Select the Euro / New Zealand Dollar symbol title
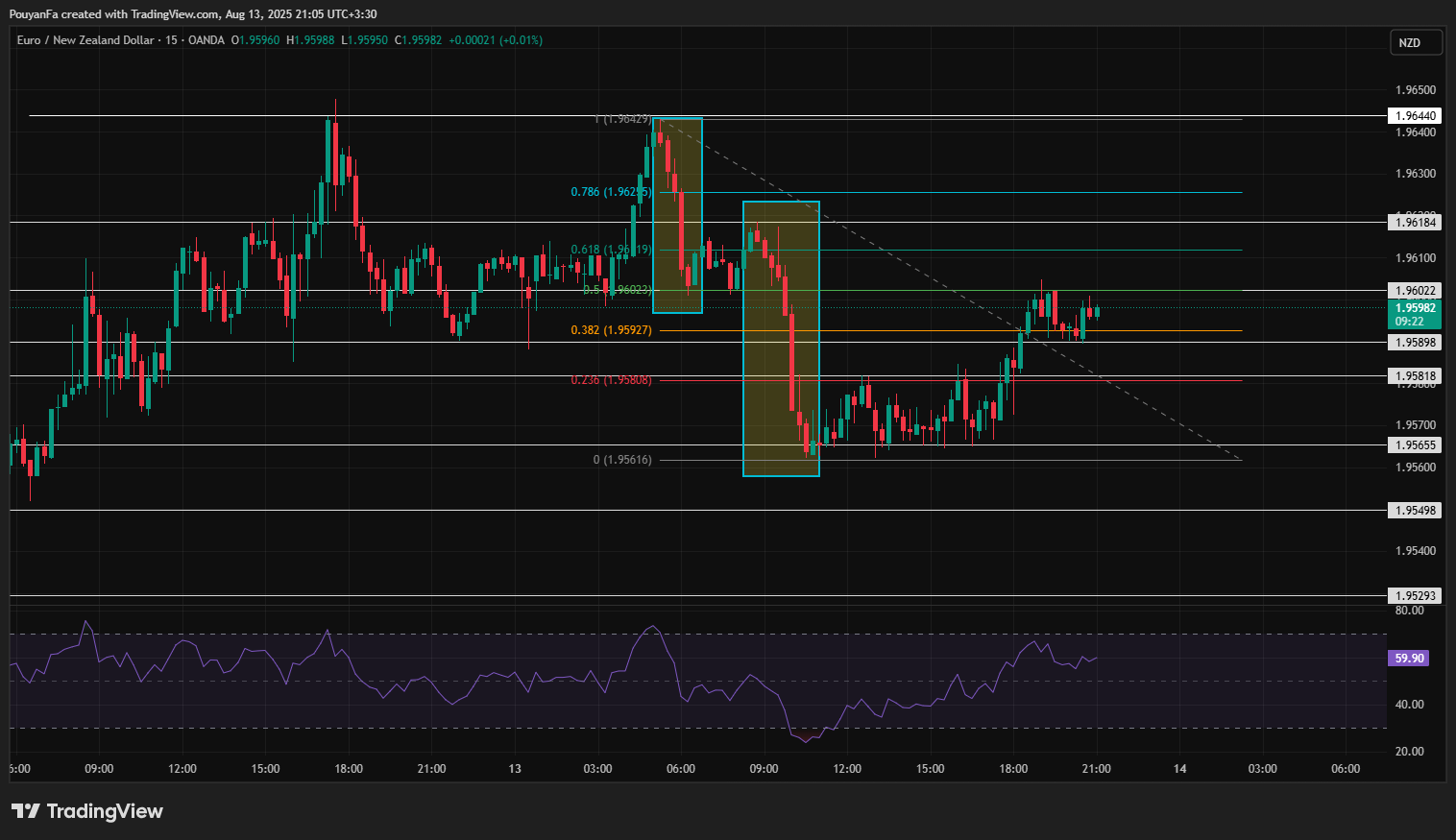 [85, 40]
